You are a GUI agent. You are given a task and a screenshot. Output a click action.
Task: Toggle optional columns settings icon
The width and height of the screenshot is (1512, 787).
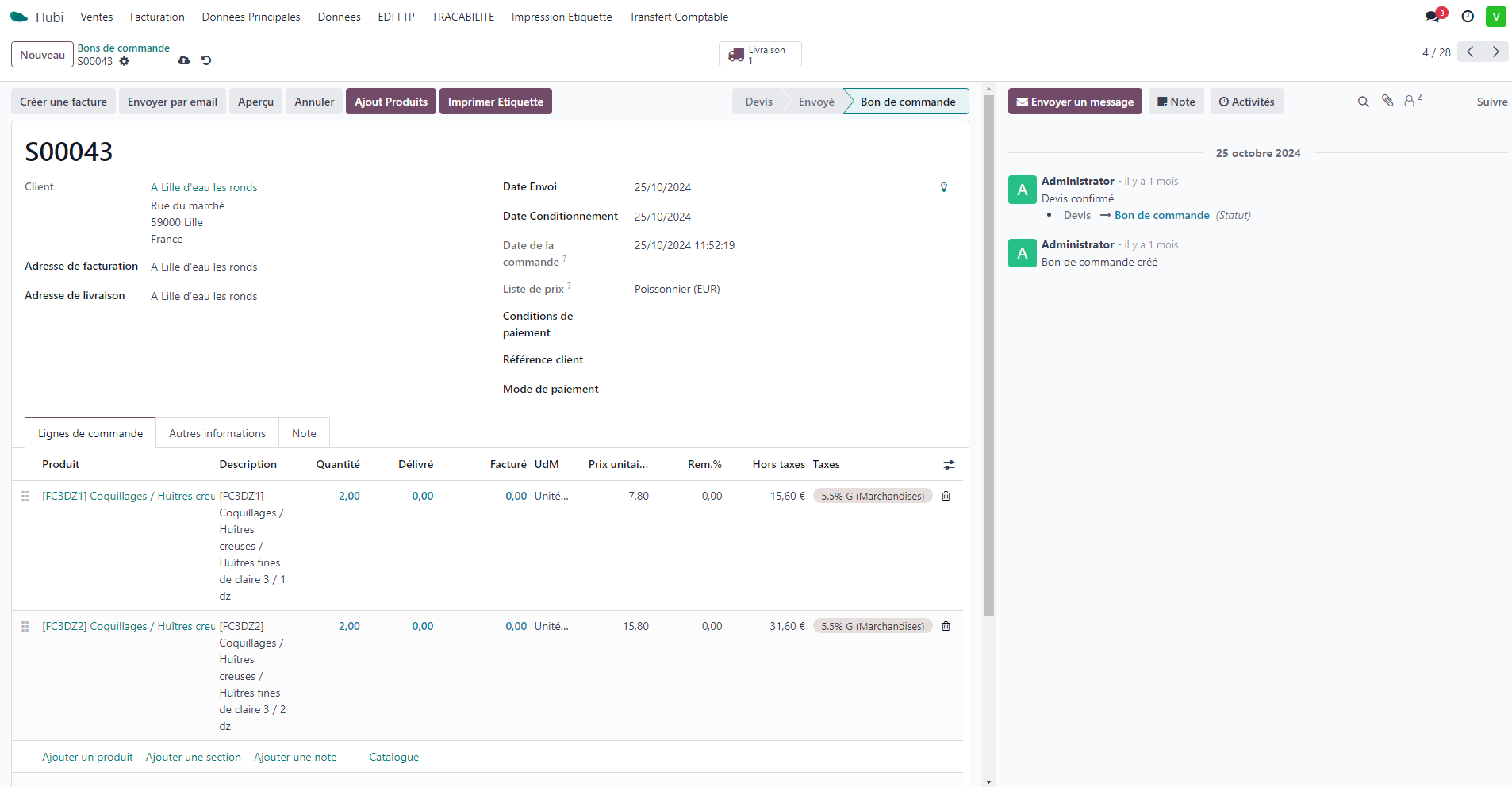[x=949, y=465]
